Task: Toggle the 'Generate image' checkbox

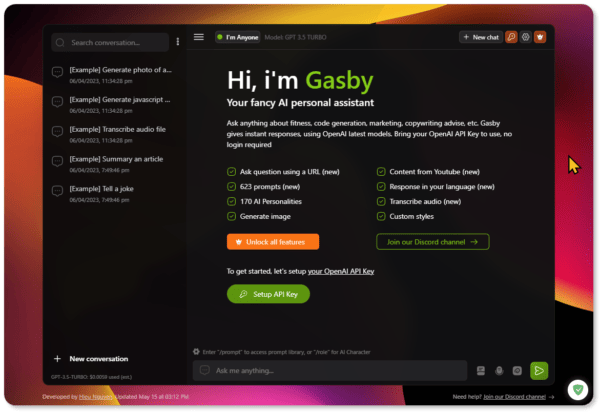Action: tap(232, 215)
